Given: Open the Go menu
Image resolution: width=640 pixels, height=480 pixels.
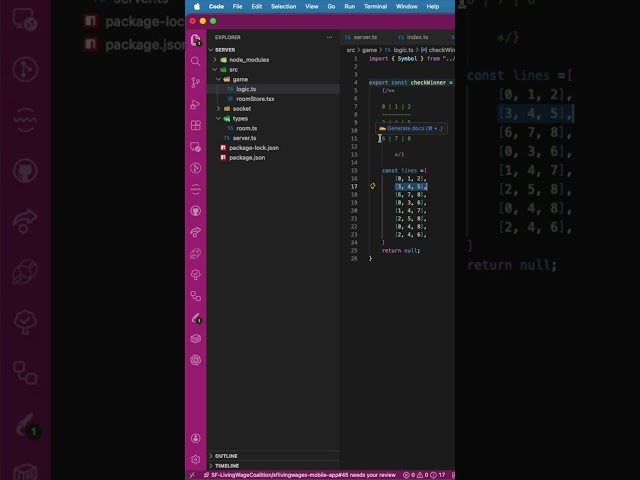Looking at the screenshot, I should pos(331,7).
